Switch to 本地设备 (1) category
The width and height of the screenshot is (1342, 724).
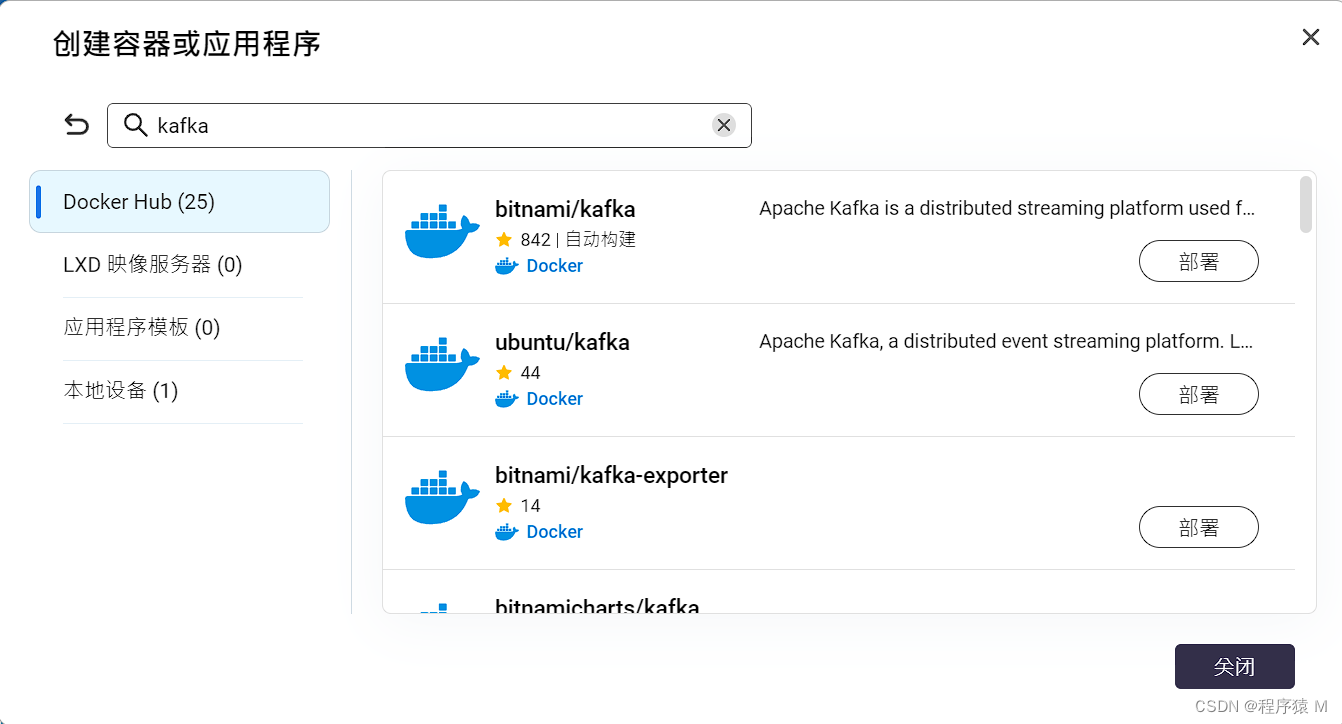[183, 391]
